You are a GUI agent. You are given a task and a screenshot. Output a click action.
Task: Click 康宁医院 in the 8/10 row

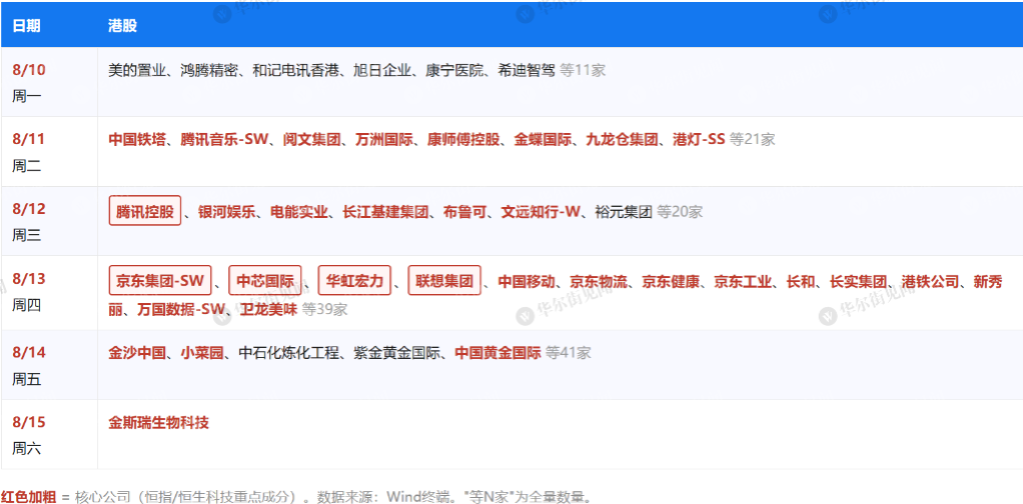click(x=453, y=70)
